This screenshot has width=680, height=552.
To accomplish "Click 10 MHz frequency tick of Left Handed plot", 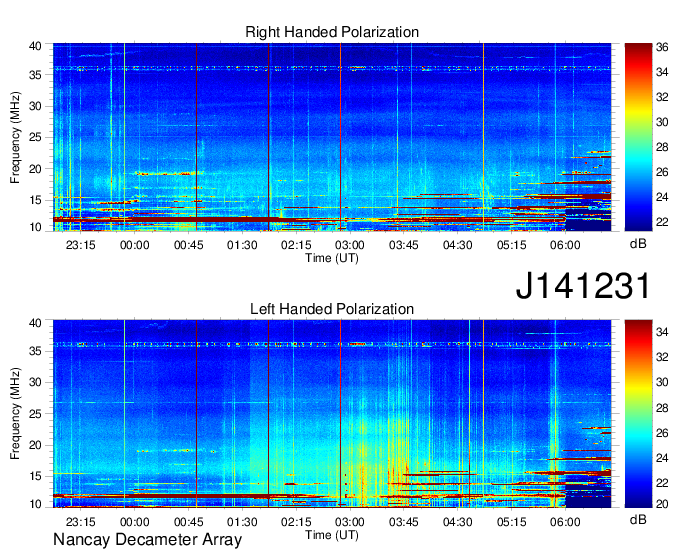I will (35, 504).
